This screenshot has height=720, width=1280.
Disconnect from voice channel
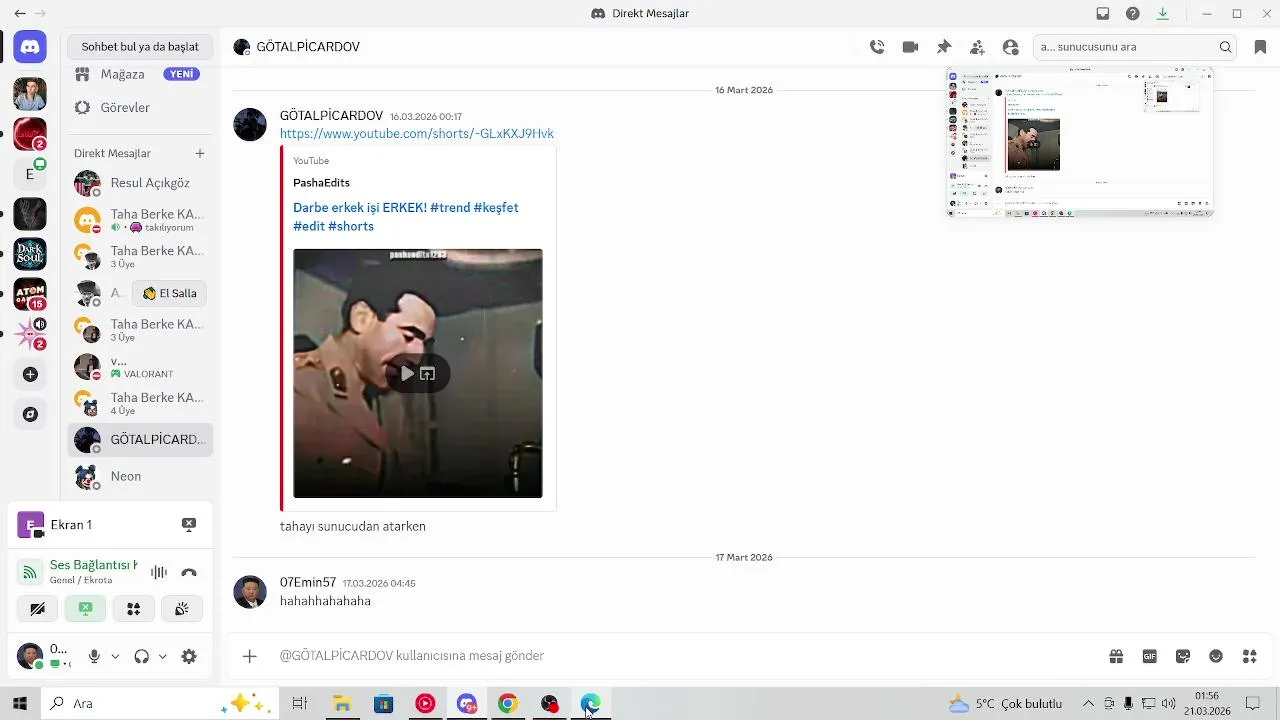[189, 573]
